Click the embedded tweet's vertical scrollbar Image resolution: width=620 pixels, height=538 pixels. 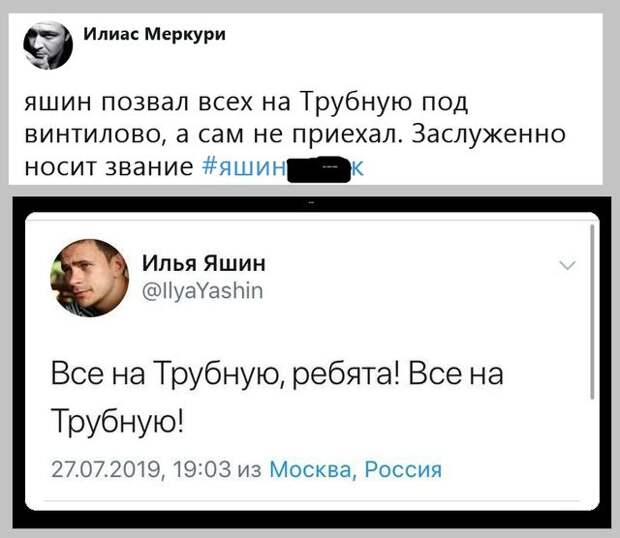click(x=592, y=311)
